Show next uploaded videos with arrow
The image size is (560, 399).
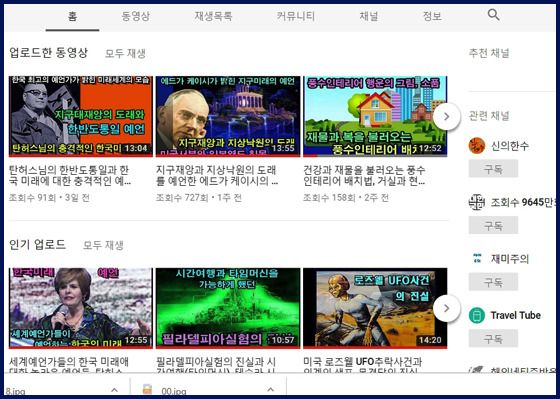[446, 116]
